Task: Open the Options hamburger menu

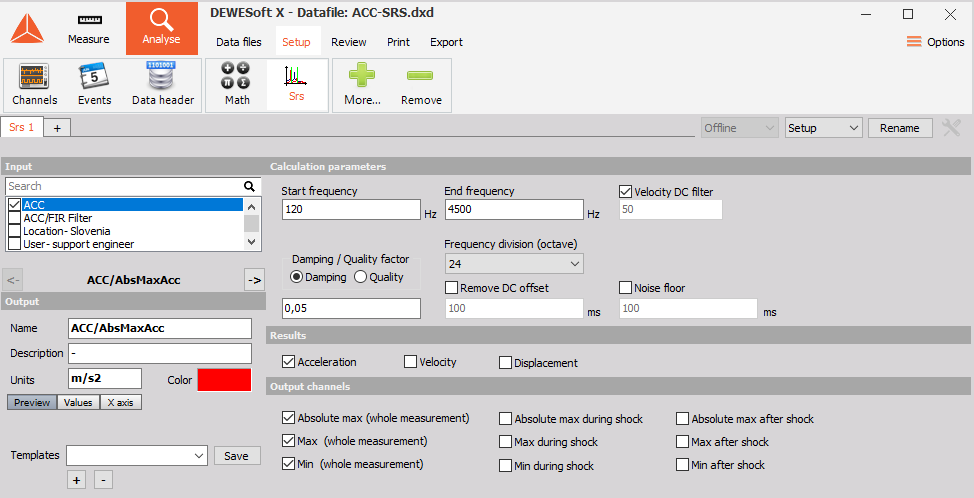Action: pos(935,42)
